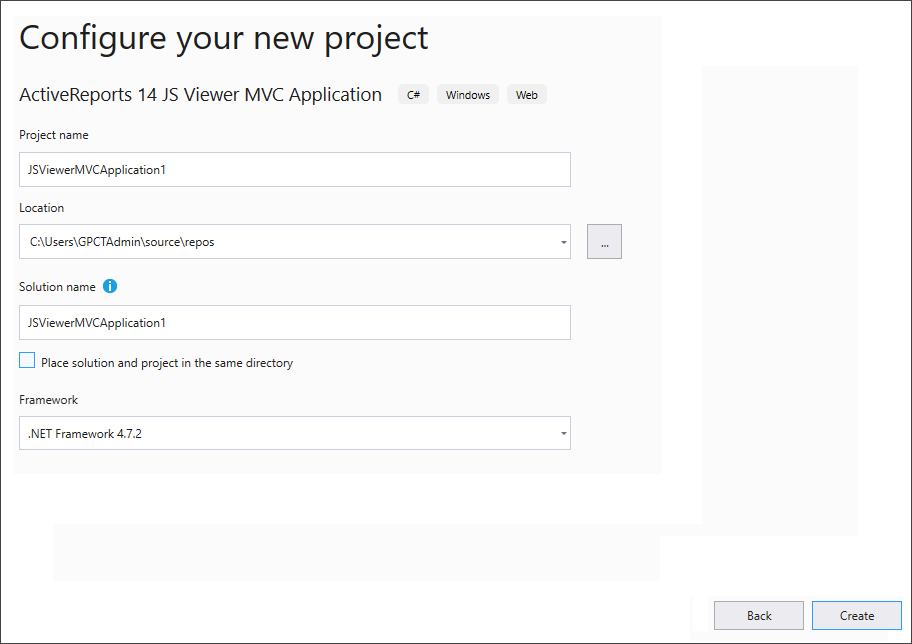Select the Windows platform tag

coord(467,94)
